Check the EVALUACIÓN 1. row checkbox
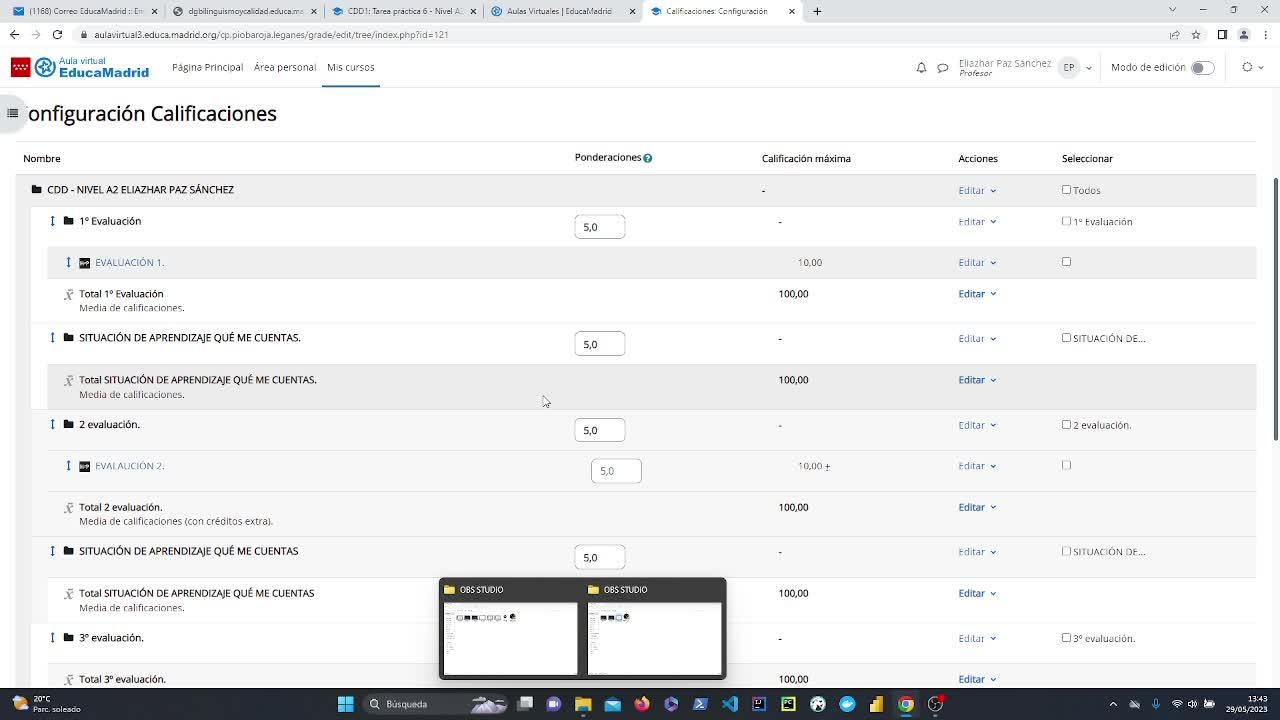Image resolution: width=1280 pixels, height=720 pixels. pyautogui.click(x=1066, y=262)
